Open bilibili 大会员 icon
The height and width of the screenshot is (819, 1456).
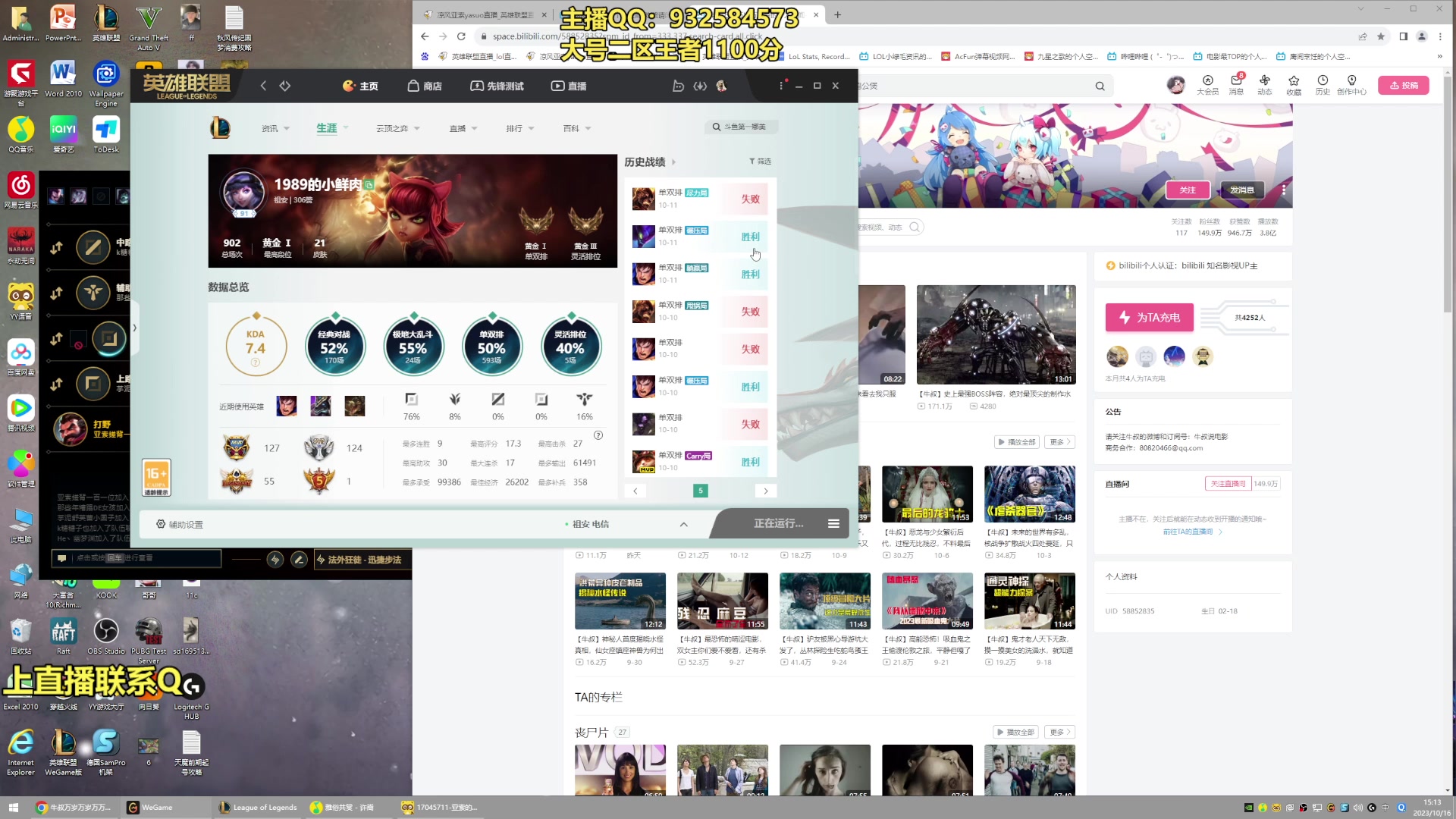click(1207, 84)
